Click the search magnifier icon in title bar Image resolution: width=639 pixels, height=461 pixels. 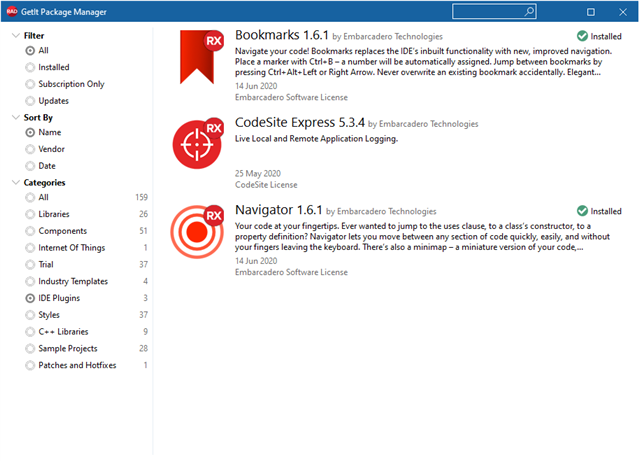click(529, 12)
